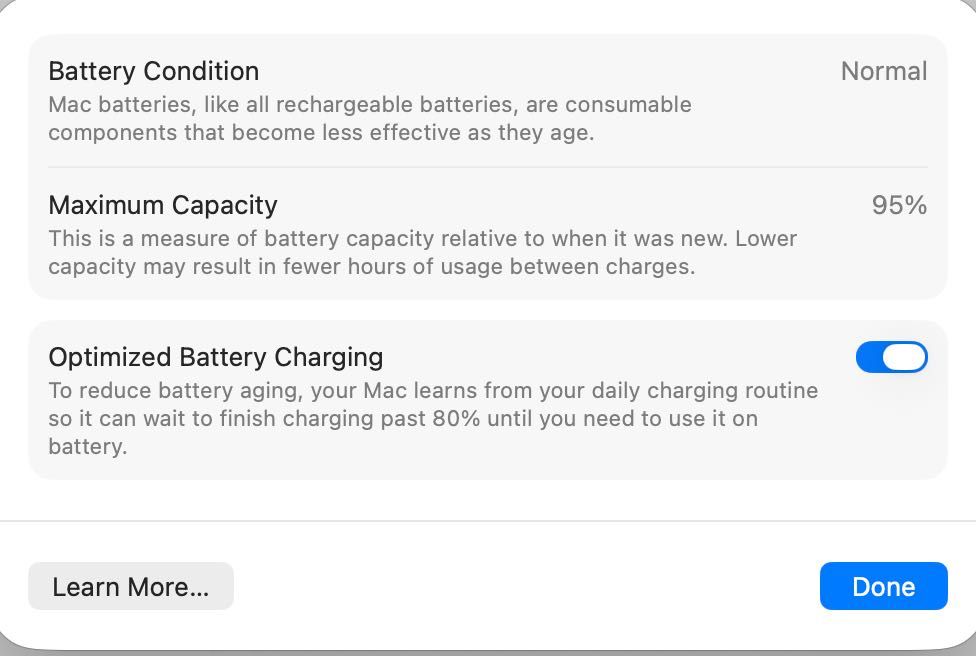Click the Battery Condition heading
Image resolution: width=976 pixels, height=656 pixels.
153,71
